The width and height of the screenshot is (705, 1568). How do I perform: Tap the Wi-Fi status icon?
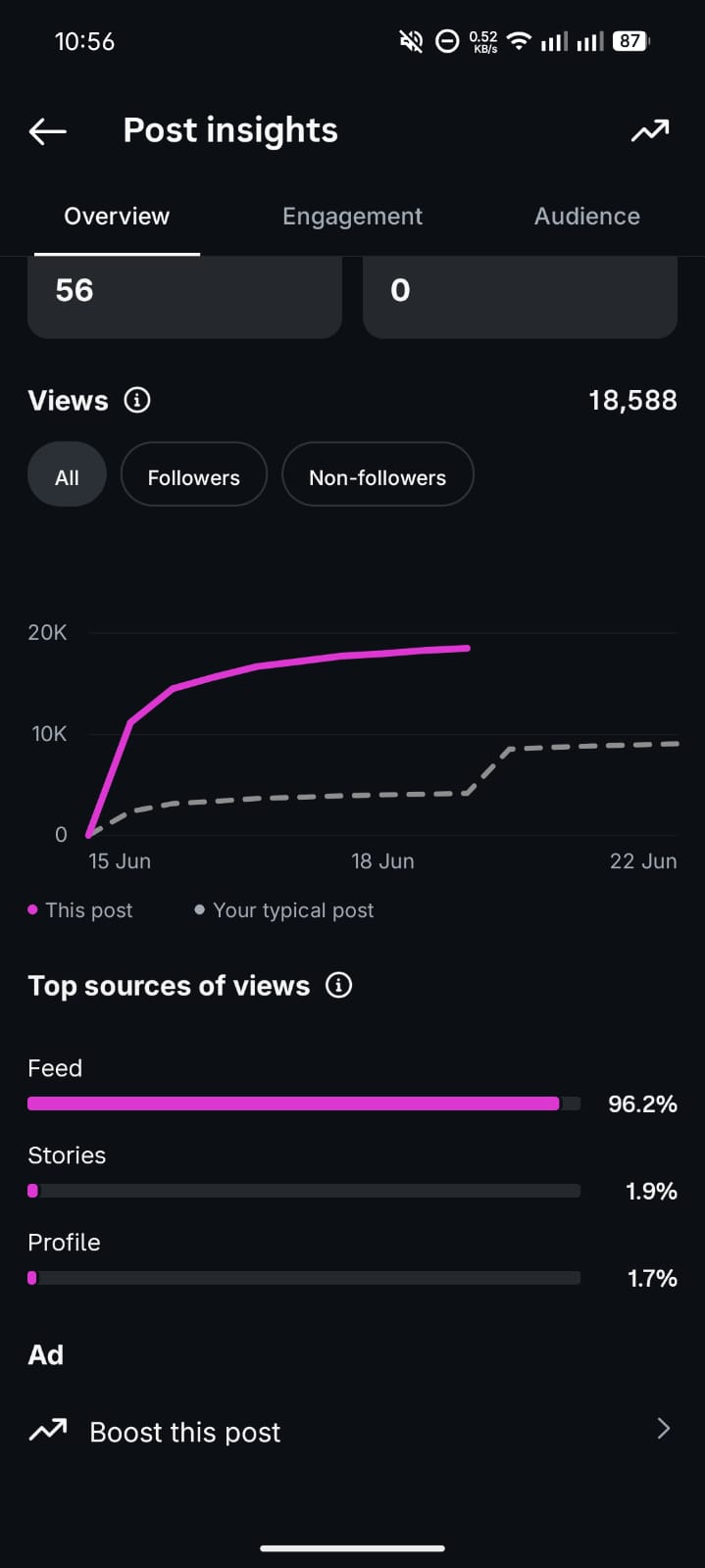(519, 41)
